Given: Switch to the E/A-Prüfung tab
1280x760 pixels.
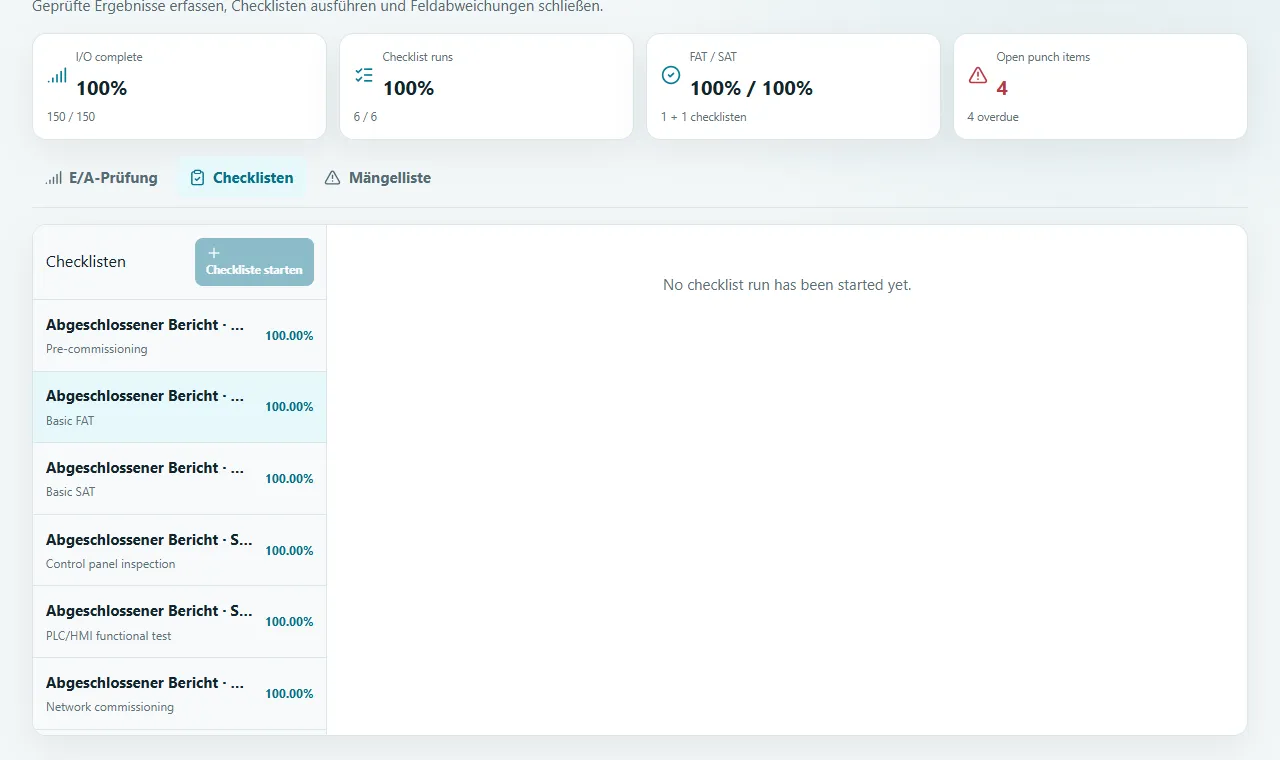Looking at the screenshot, I should (102, 178).
